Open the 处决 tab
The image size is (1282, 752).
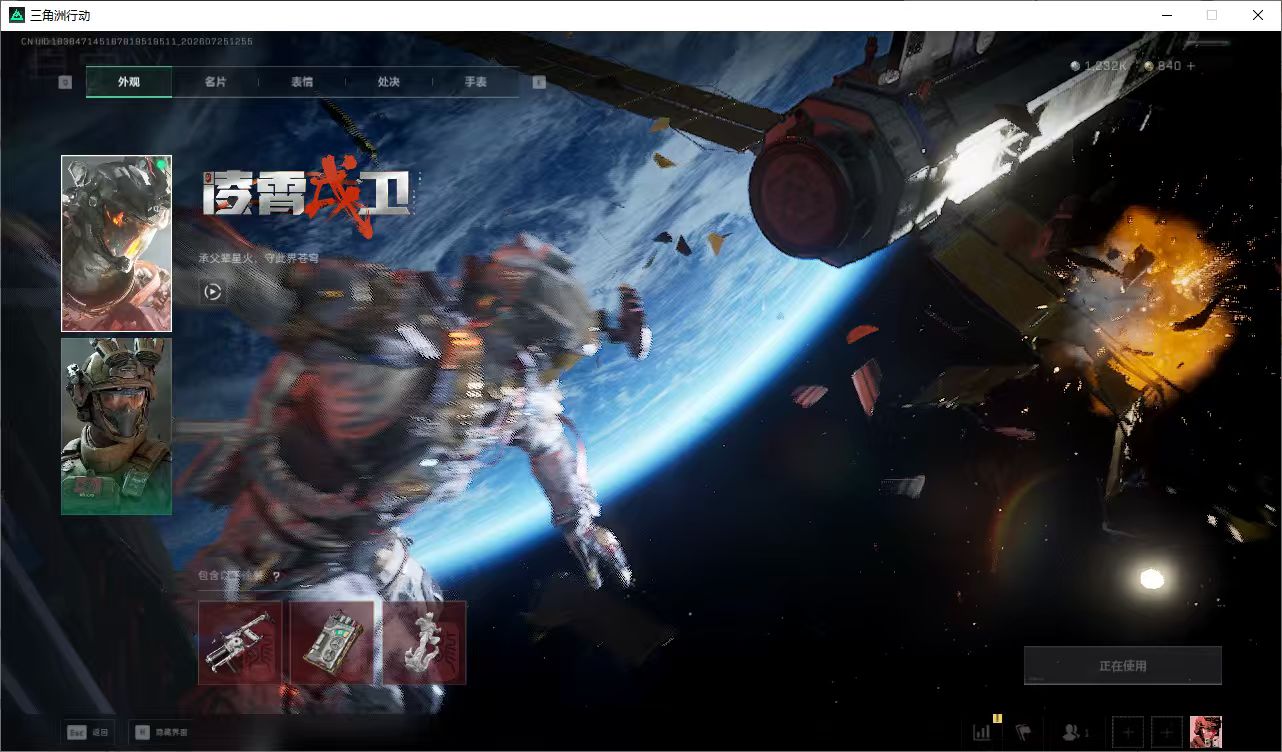pos(389,82)
